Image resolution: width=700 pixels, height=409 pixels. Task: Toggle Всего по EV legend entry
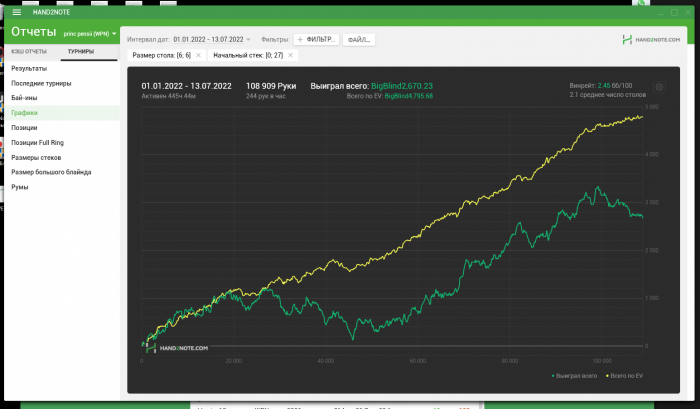point(625,376)
